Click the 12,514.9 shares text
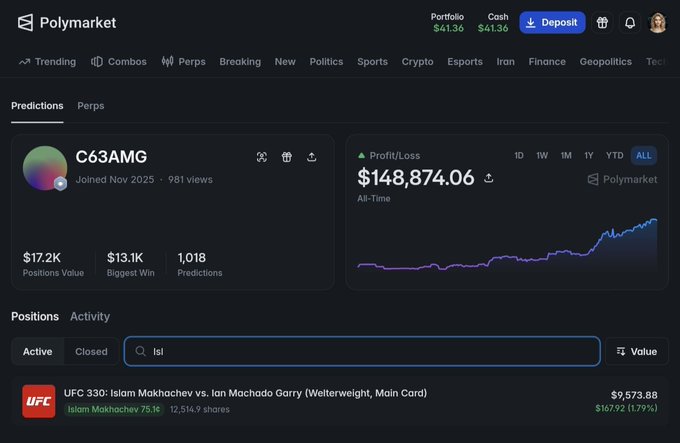680x443 pixels. tap(200, 409)
